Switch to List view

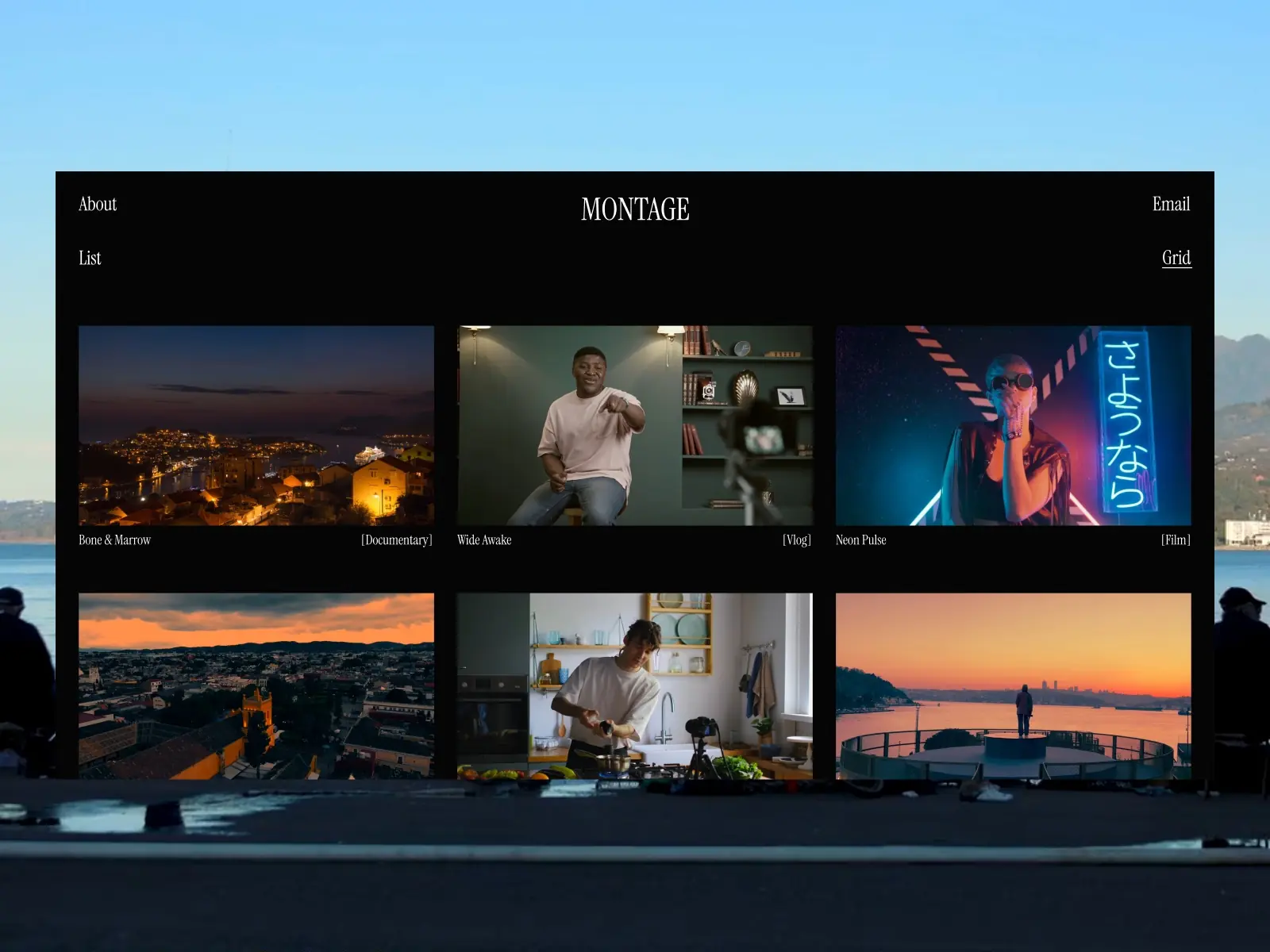point(90,258)
